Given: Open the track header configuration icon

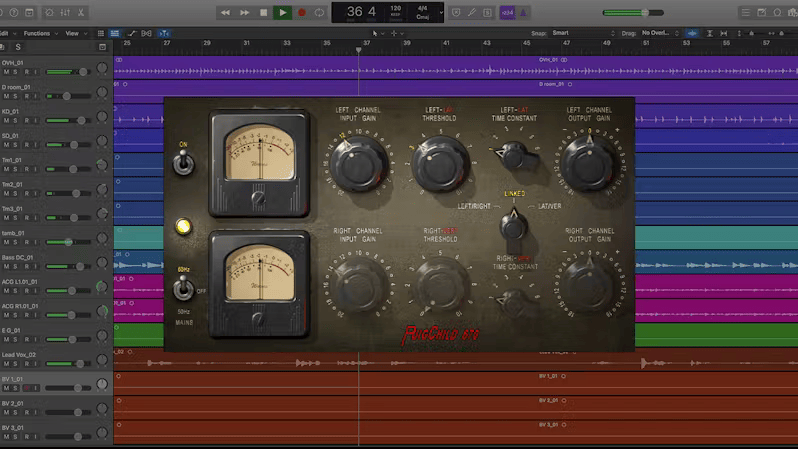Looking at the screenshot, I should [x=102, y=47].
